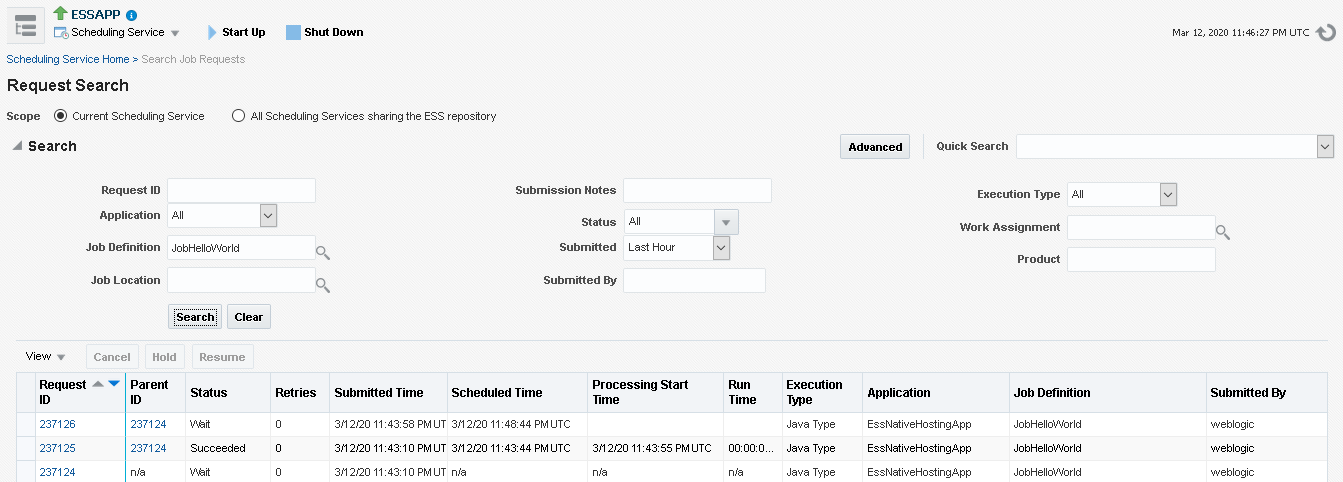Image resolution: width=1343 pixels, height=482 pixels.
Task: Click the Search button
Action: (x=195, y=317)
